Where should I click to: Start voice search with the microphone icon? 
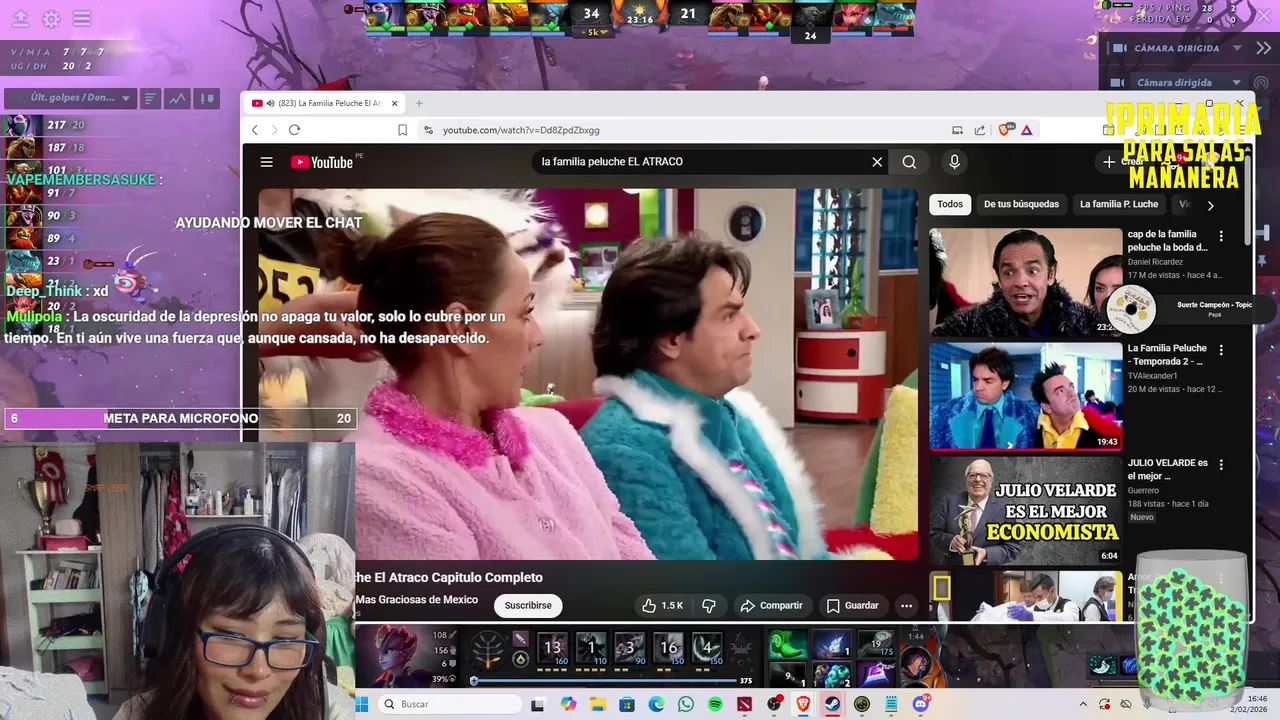[x=954, y=162]
